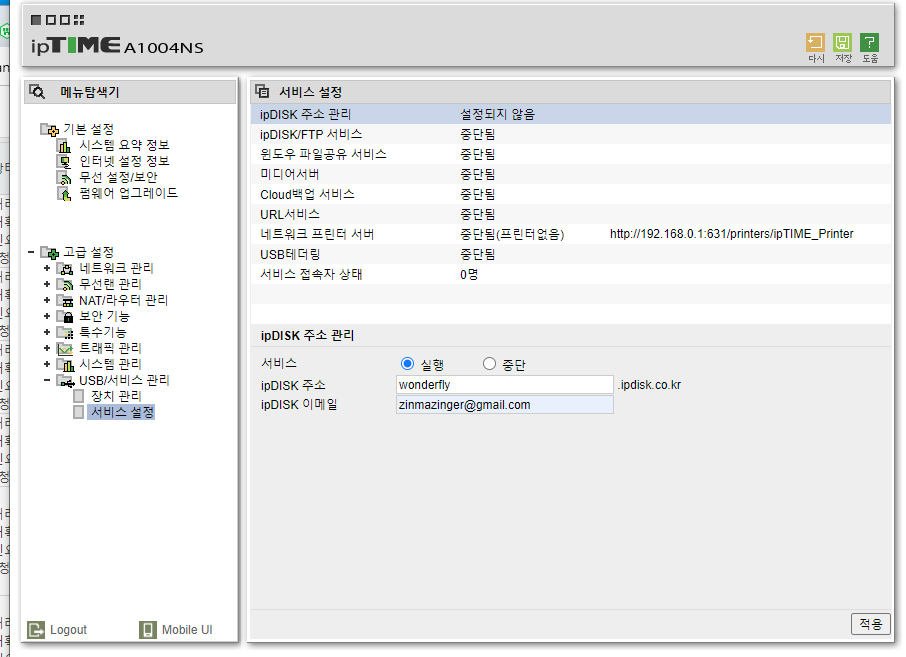The image size is (906, 657).
Task: Click the ipDISK 주소 input field
Action: [x=504, y=385]
